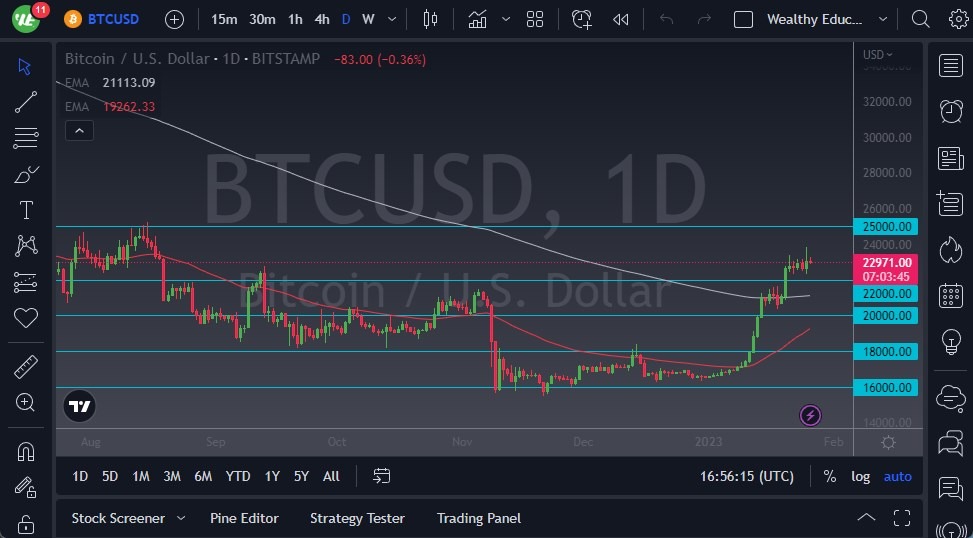Click the second EMA indicator label 19262.33
The height and width of the screenshot is (538, 973).
110,107
